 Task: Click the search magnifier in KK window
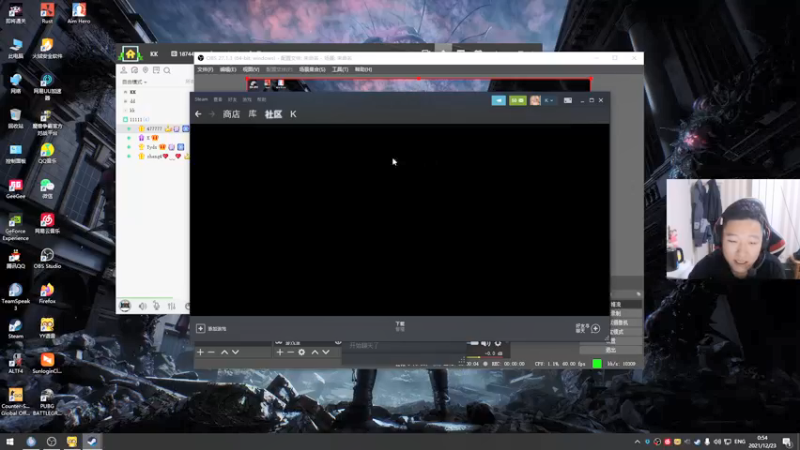167,70
